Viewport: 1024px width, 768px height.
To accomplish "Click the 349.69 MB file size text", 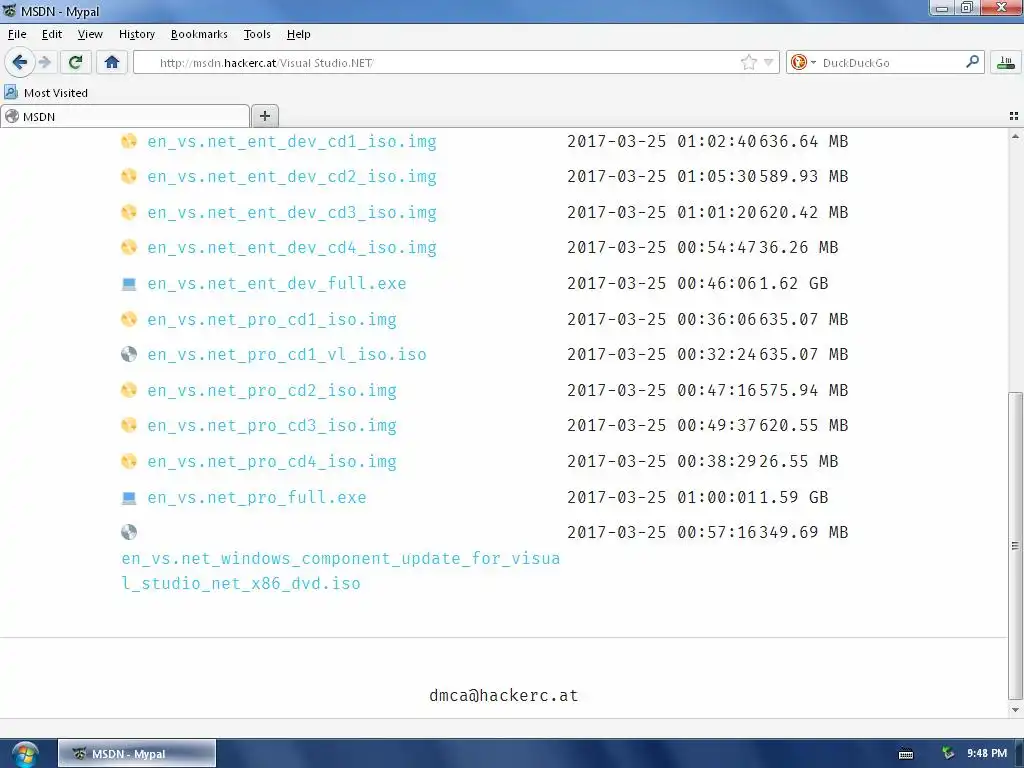I will click(x=803, y=532).
